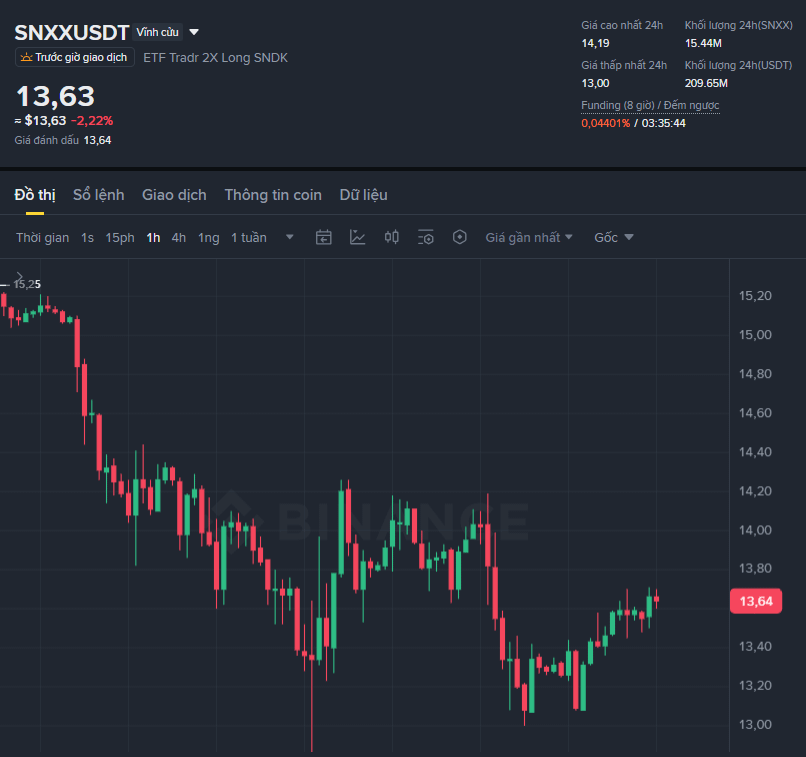The image size is (806, 757).
Task: Open the Giá gần nhất dropdown
Action: pos(529,237)
